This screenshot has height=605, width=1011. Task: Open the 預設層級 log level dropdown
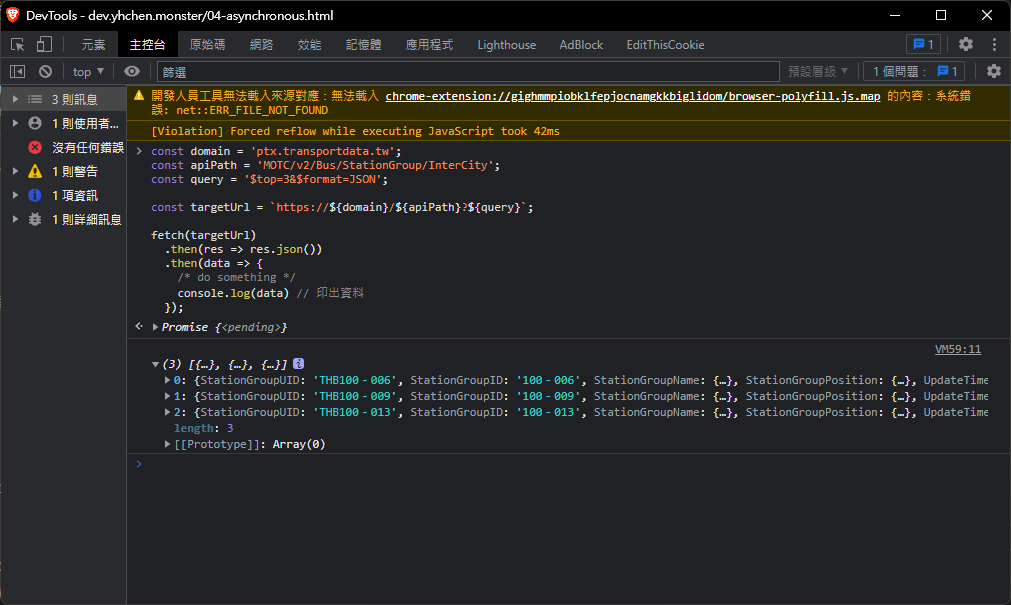pyautogui.click(x=818, y=71)
